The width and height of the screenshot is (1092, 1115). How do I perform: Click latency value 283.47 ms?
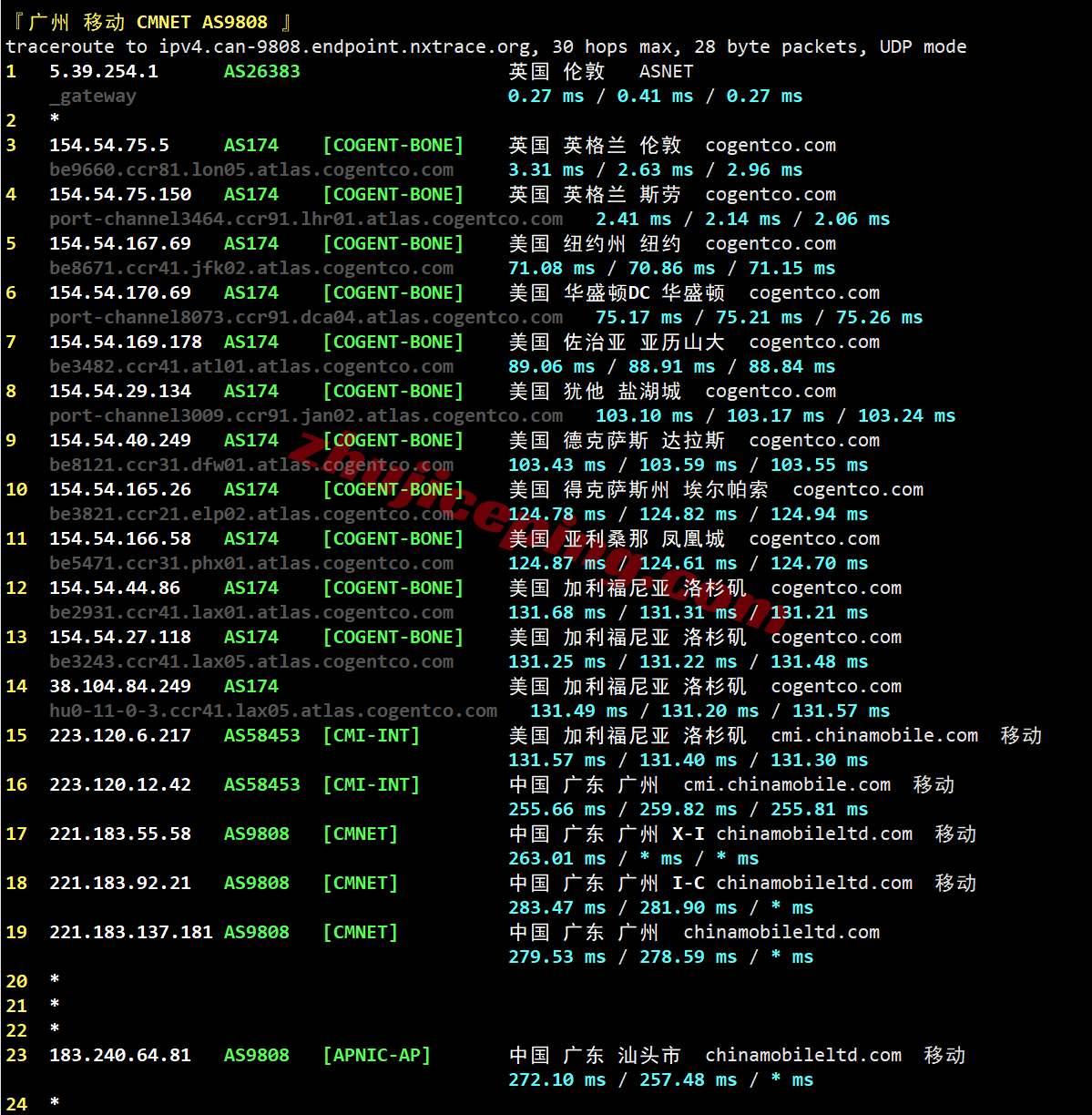[x=557, y=907]
